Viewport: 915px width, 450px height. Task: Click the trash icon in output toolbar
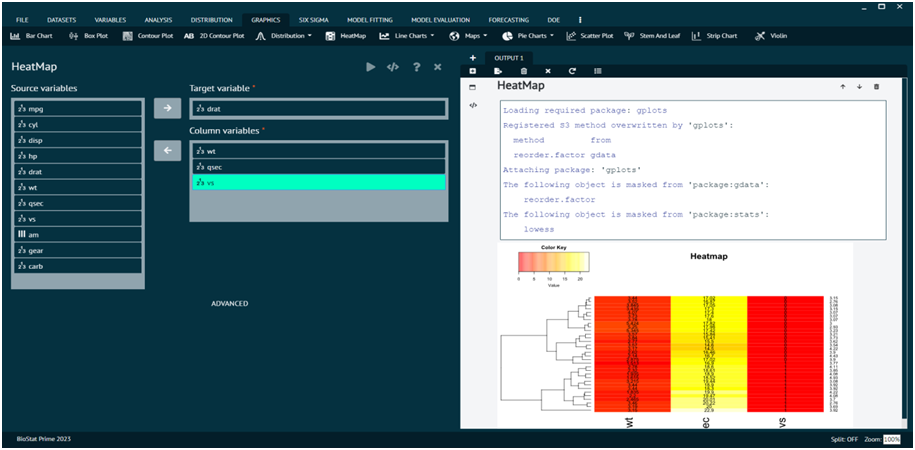click(523, 71)
